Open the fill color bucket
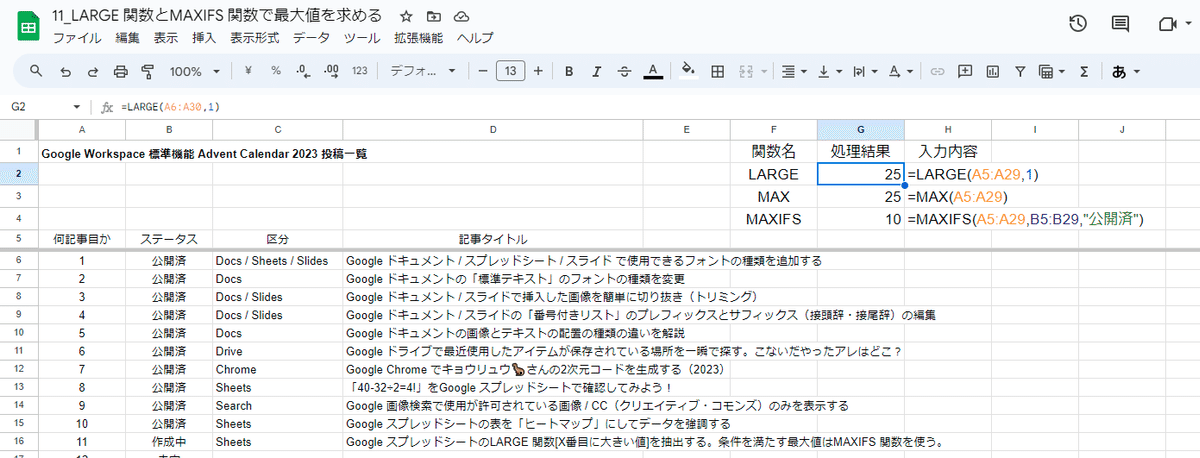 point(688,71)
